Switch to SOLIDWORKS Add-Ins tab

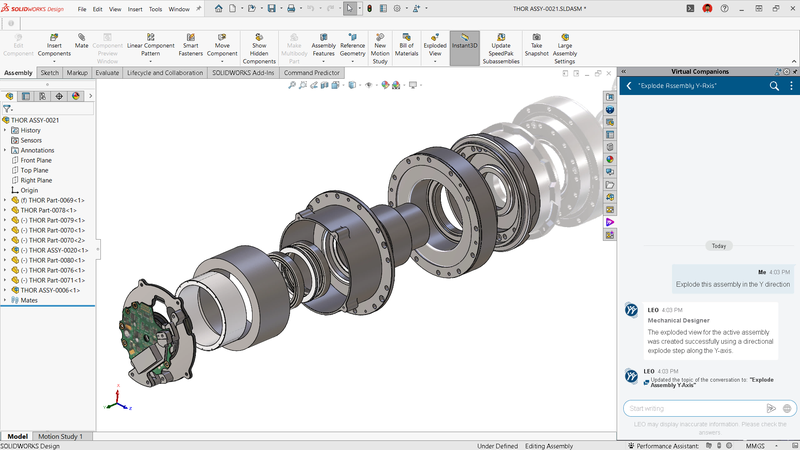(243, 72)
